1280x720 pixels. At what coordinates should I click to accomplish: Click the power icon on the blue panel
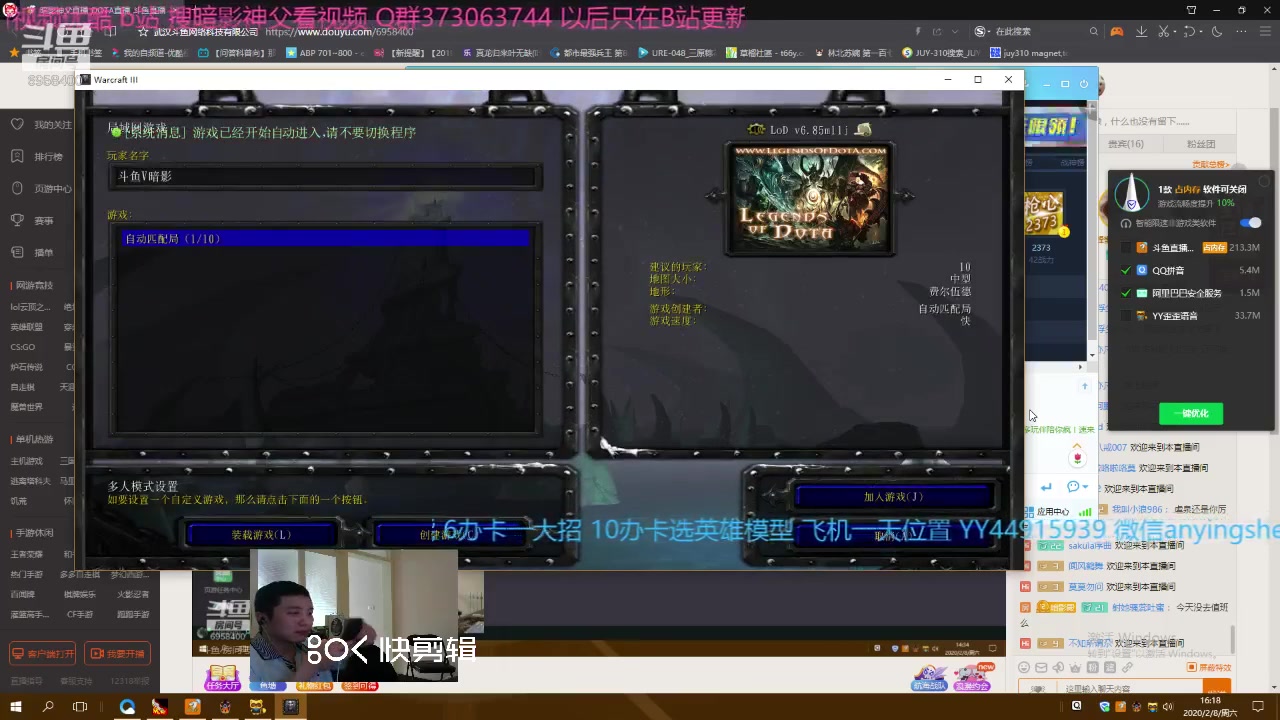pyautogui.click(x=1084, y=84)
